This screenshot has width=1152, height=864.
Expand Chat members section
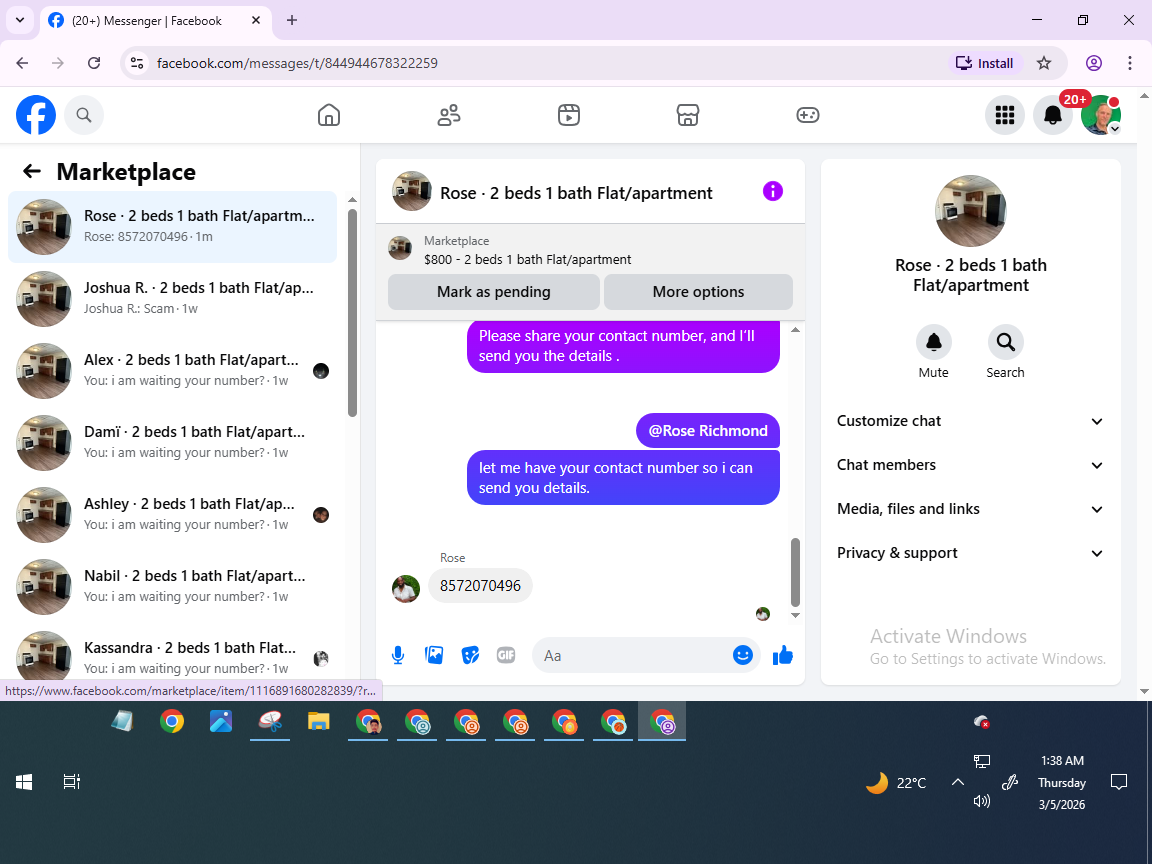pos(970,465)
